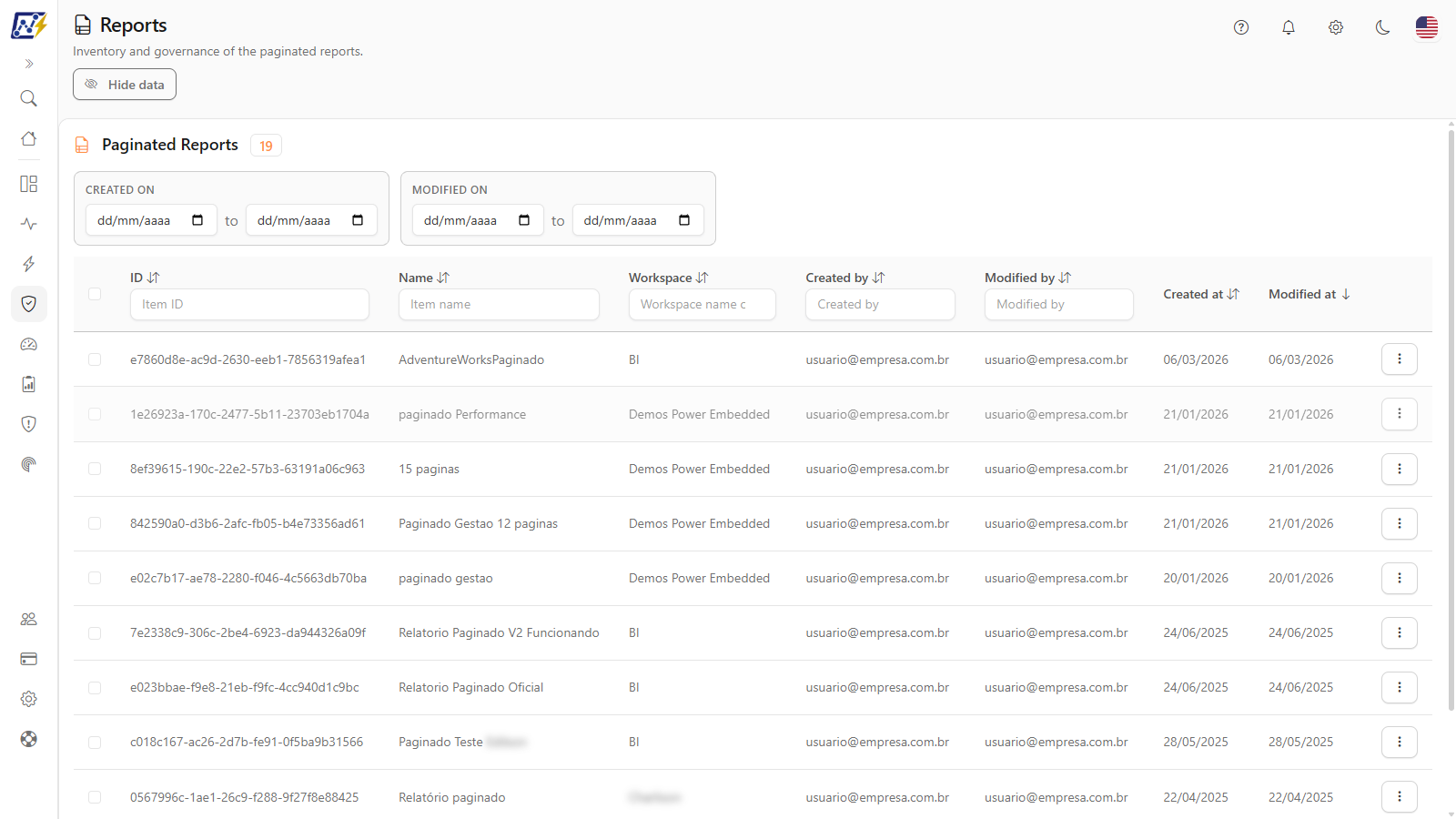Check the Paginado Gestao 12 paginas row

(95, 523)
